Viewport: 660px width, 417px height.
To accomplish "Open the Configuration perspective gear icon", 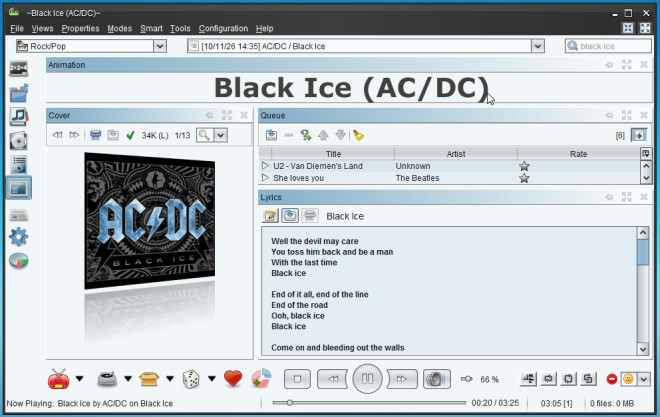I will pos(19,237).
